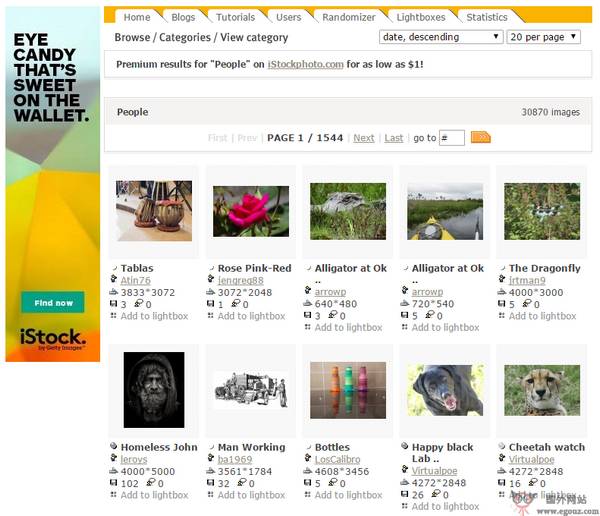Open the date, descending sort dropdown

click(441, 37)
